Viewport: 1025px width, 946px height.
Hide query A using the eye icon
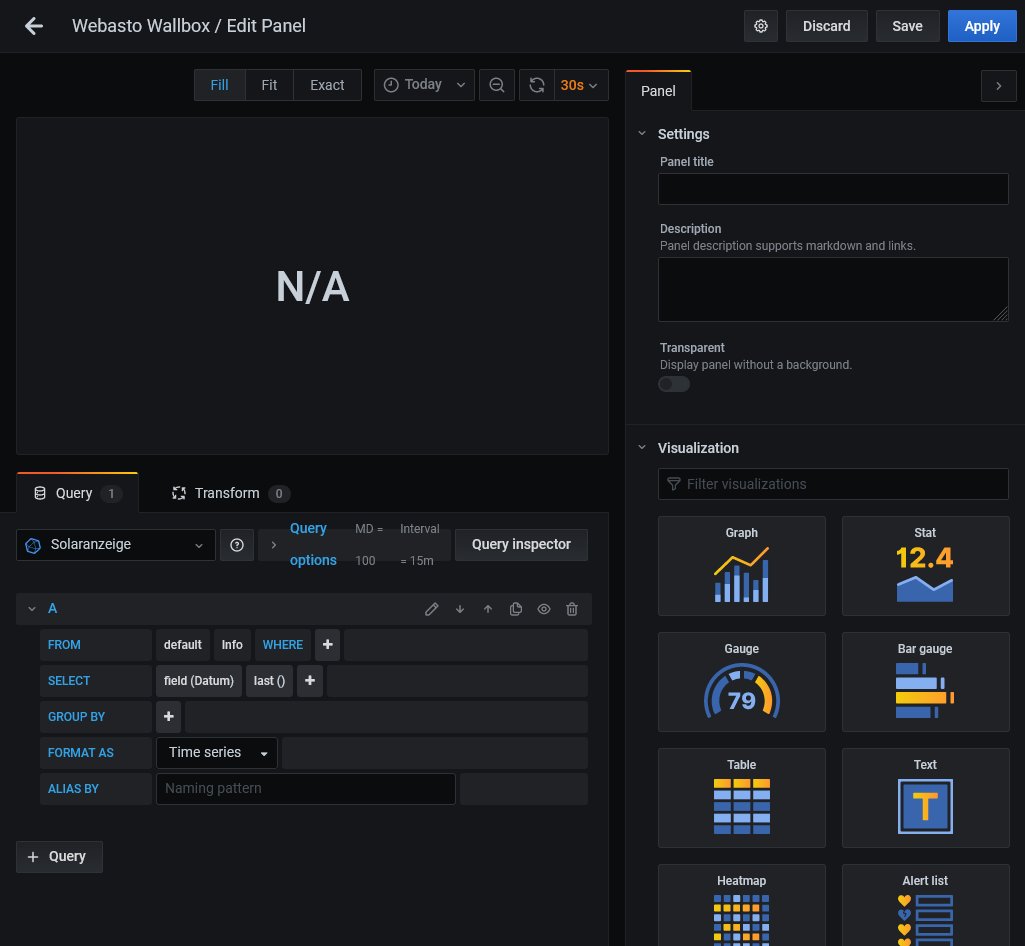tap(544, 609)
